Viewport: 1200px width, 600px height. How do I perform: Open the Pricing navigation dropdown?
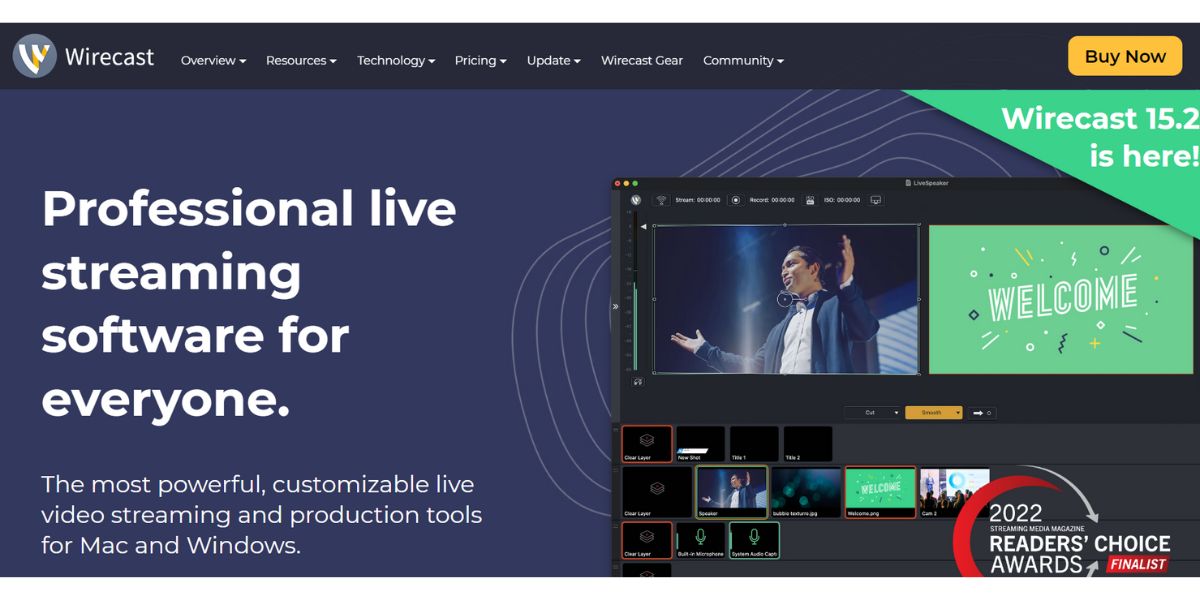[480, 60]
